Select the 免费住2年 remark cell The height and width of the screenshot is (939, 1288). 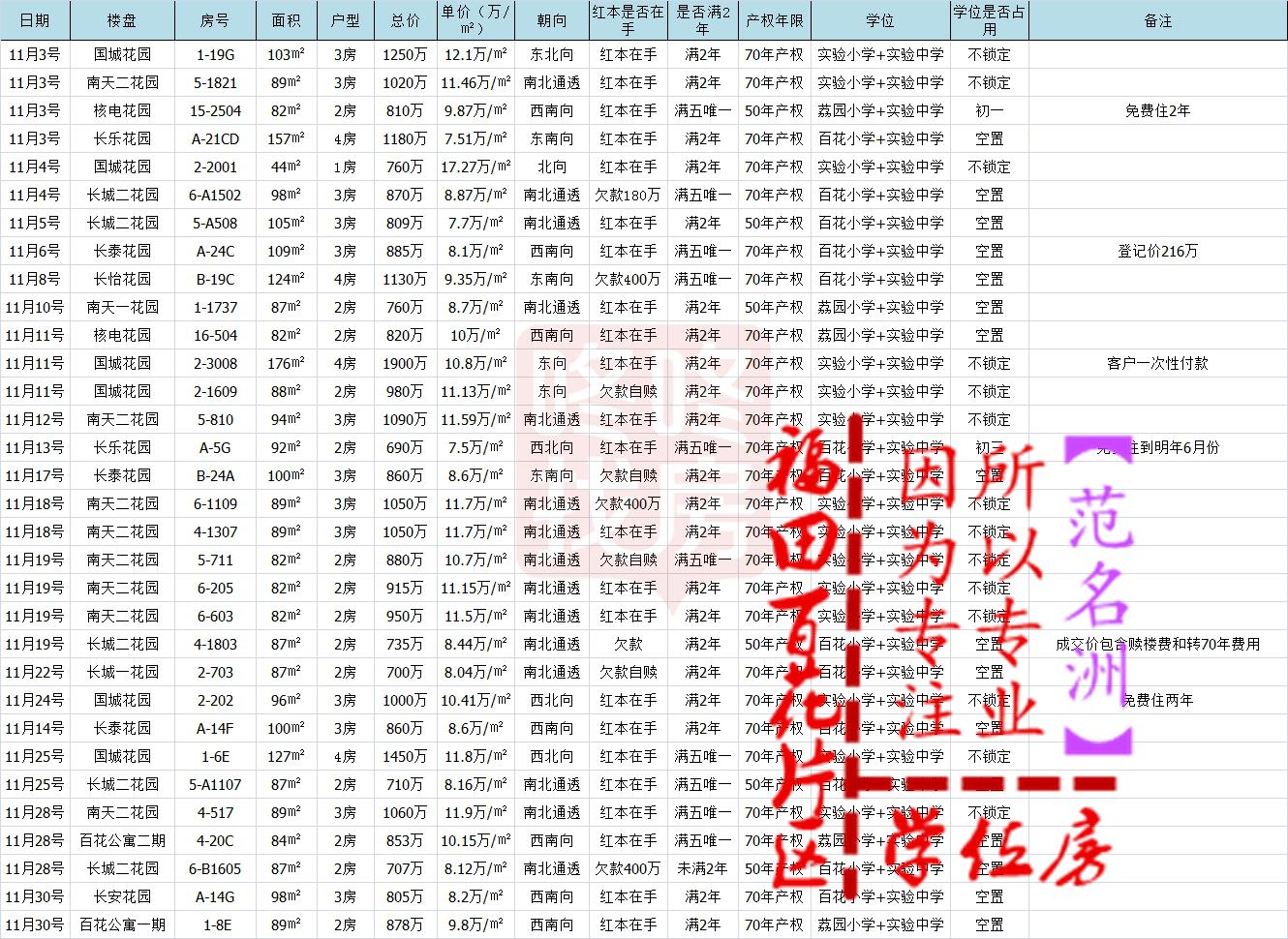pyautogui.click(x=1158, y=111)
